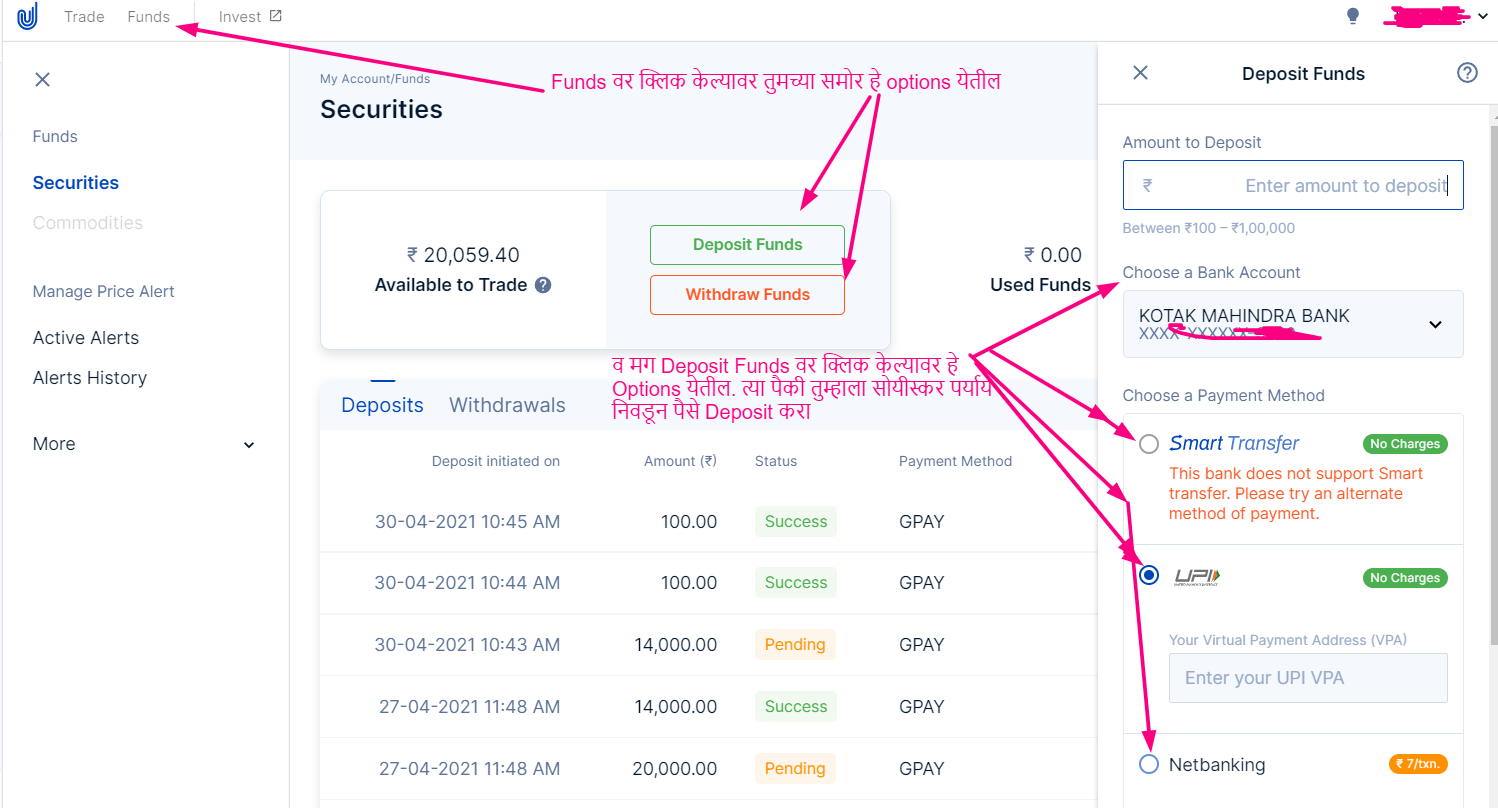Open the Kotak Mahindra Bank account dropdown
This screenshot has width=1498, height=808.
tap(1293, 324)
